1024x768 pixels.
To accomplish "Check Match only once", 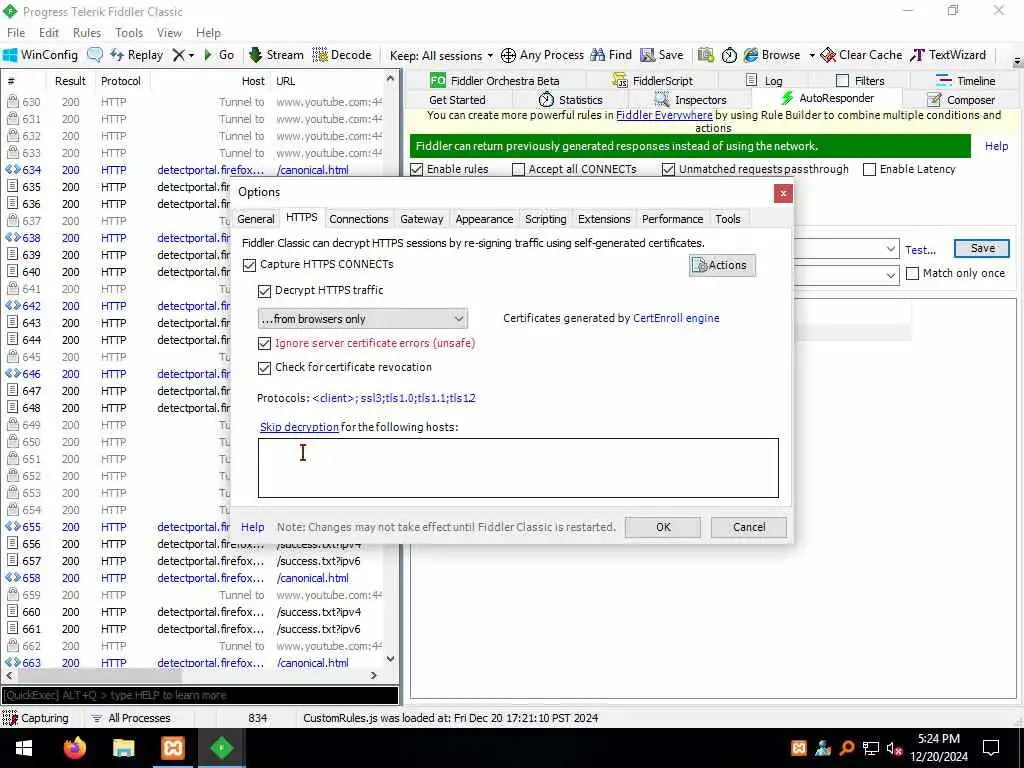I will [912, 274].
